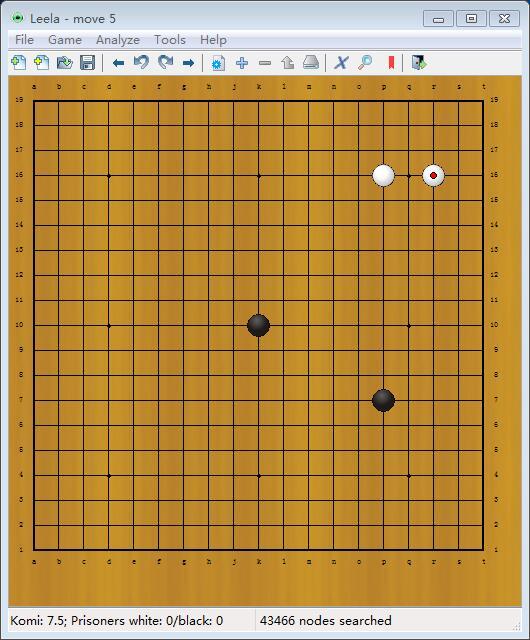Screen dimensions: 530x640
Task: Click the blue plus icon
Action: [x=242, y=63]
